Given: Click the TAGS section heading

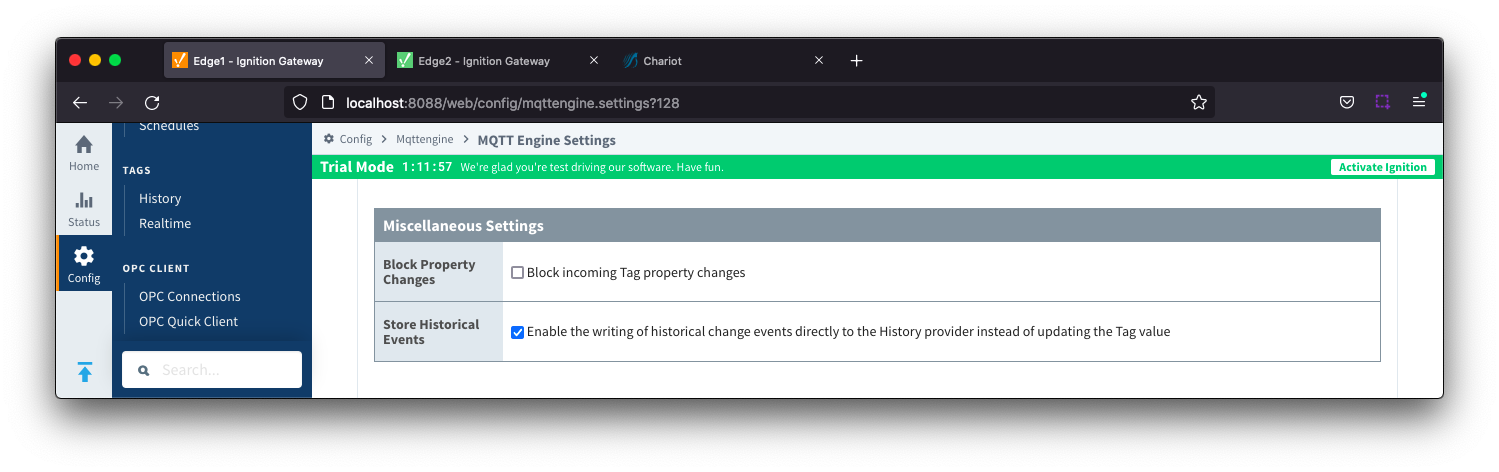Looking at the screenshot, I should click(x=137, y=171).
